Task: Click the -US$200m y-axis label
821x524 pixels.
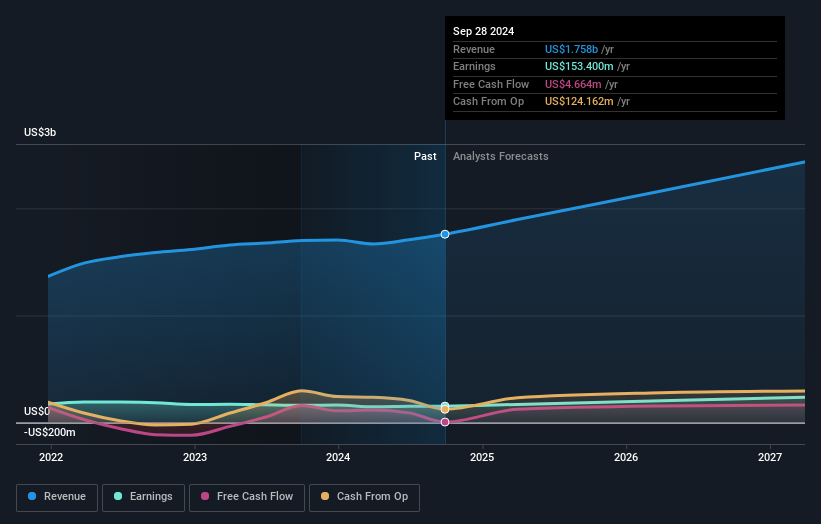Action: (x=50, y=432)
